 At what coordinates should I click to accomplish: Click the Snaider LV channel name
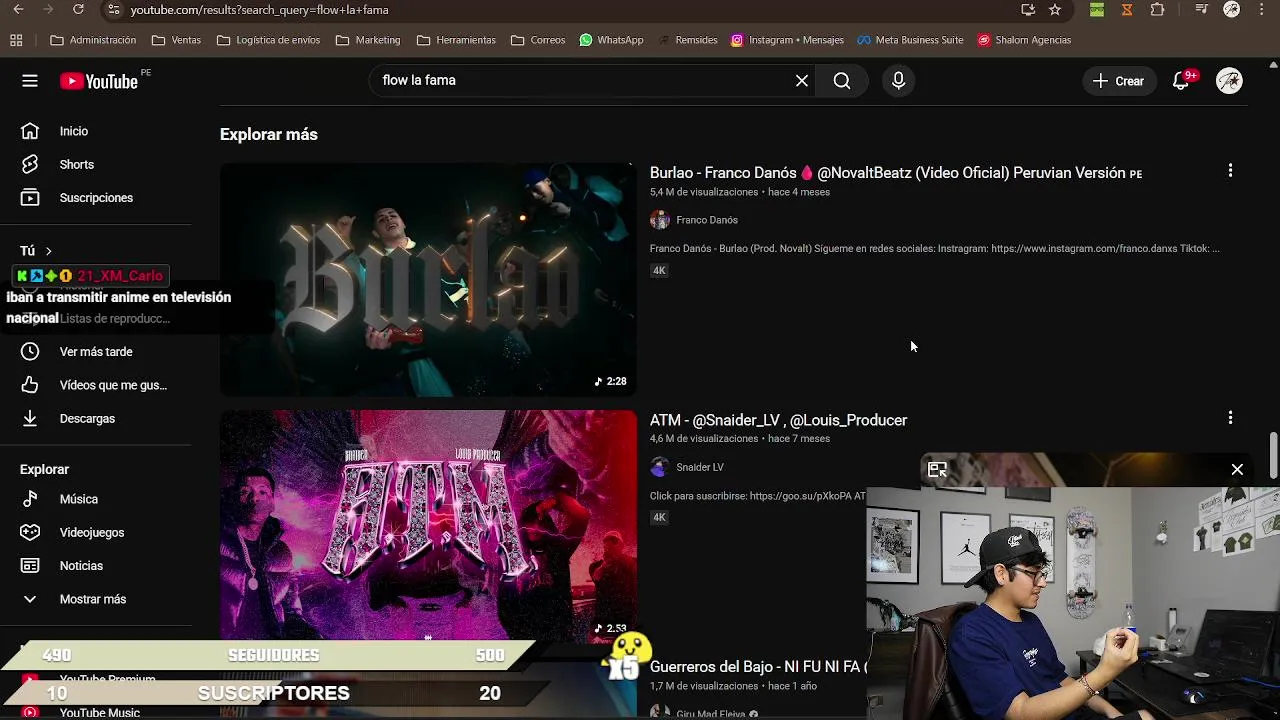[x=700, y=467]
